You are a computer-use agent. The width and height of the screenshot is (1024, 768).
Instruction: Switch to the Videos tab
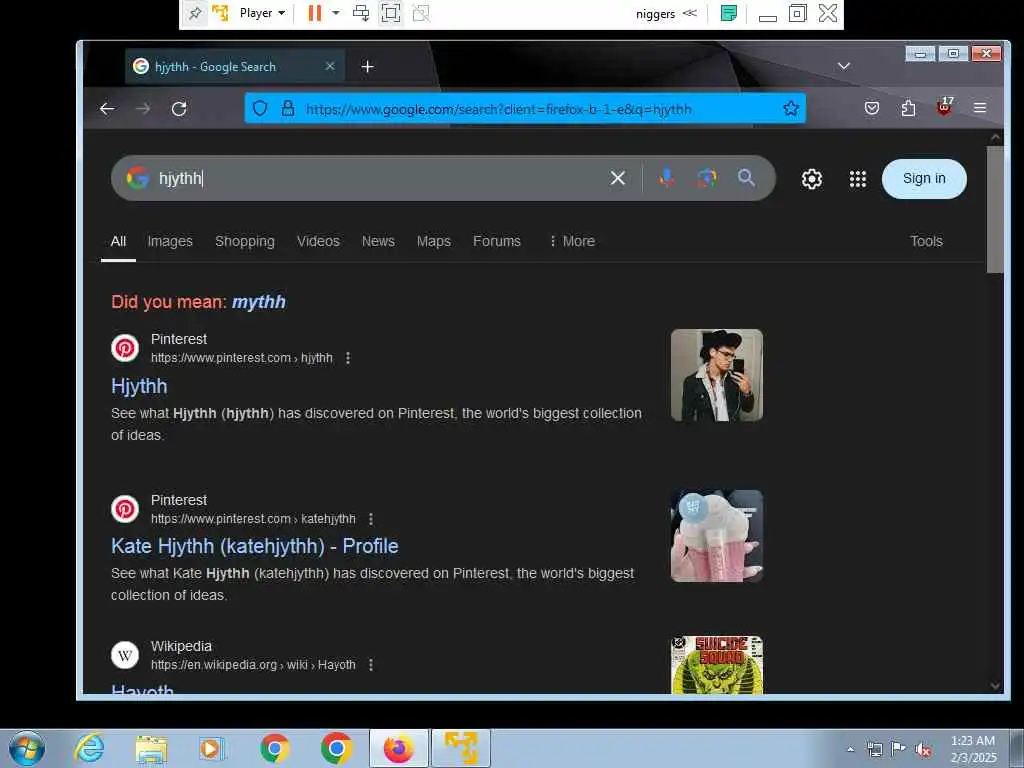(x=318, y=242)
